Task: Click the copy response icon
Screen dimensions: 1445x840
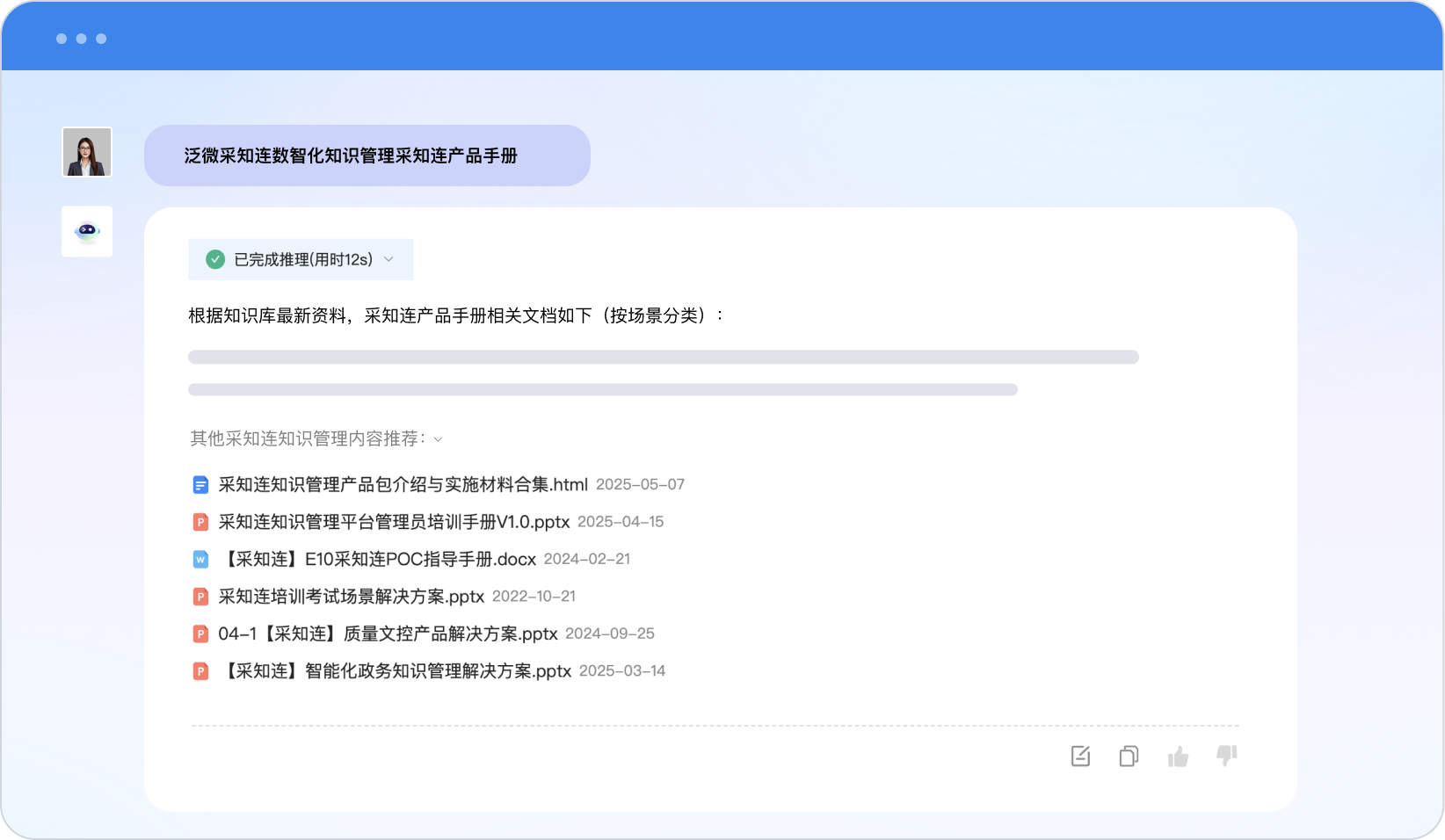Action: click(x=1129, y=756)
